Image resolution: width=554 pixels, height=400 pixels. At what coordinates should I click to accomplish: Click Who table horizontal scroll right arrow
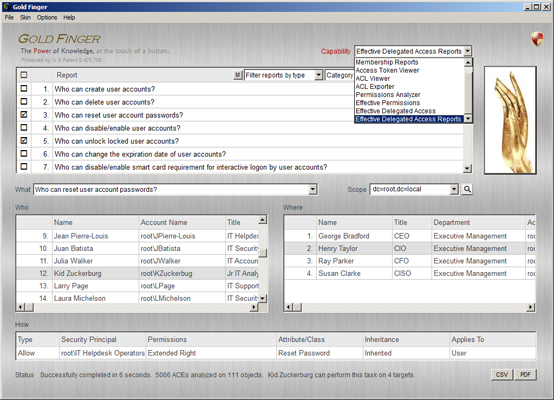pyautogui.click(x=254, y=307)
